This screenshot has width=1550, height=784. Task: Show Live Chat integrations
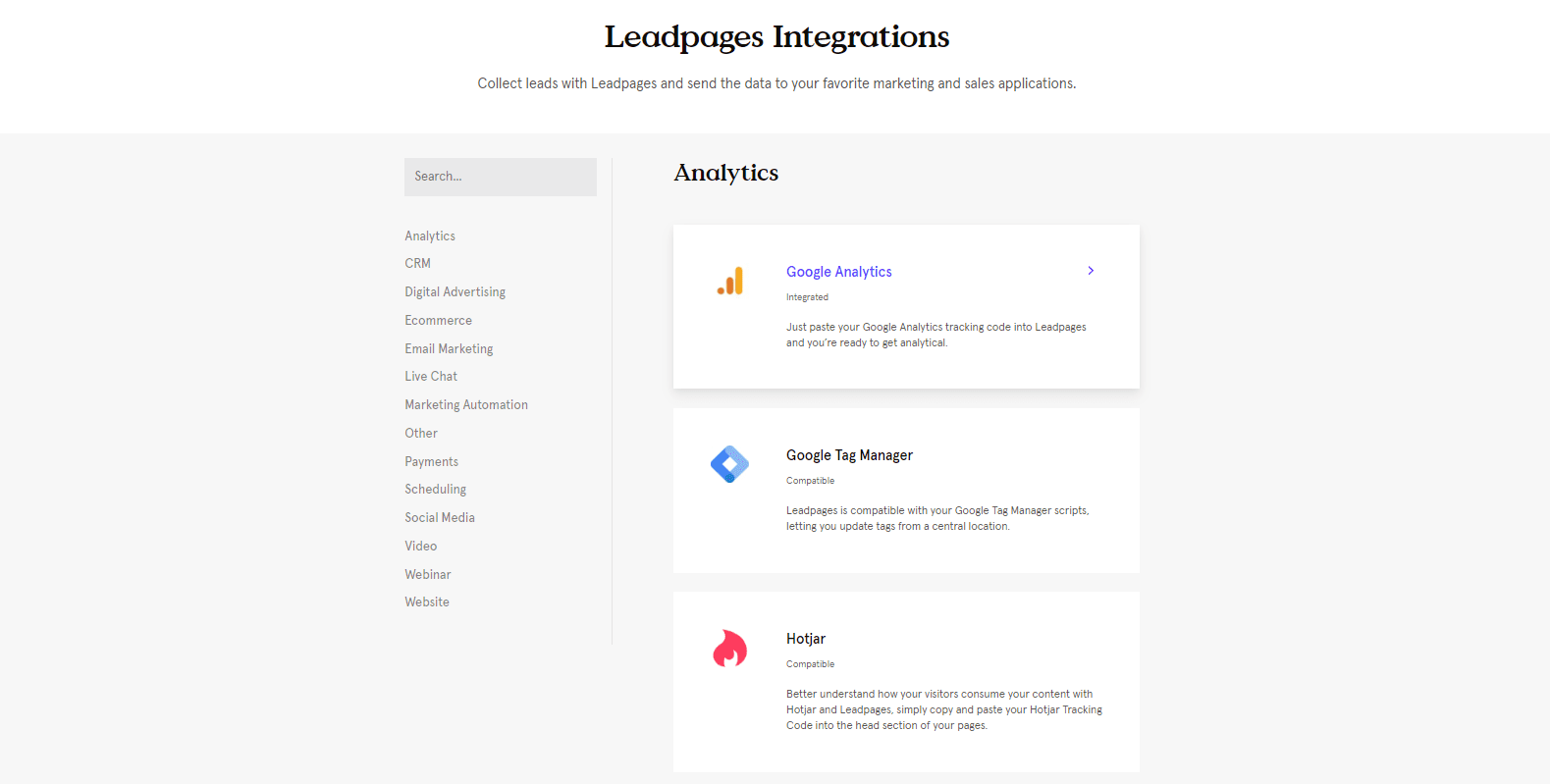pyautogui.click(x=431, y=376)
